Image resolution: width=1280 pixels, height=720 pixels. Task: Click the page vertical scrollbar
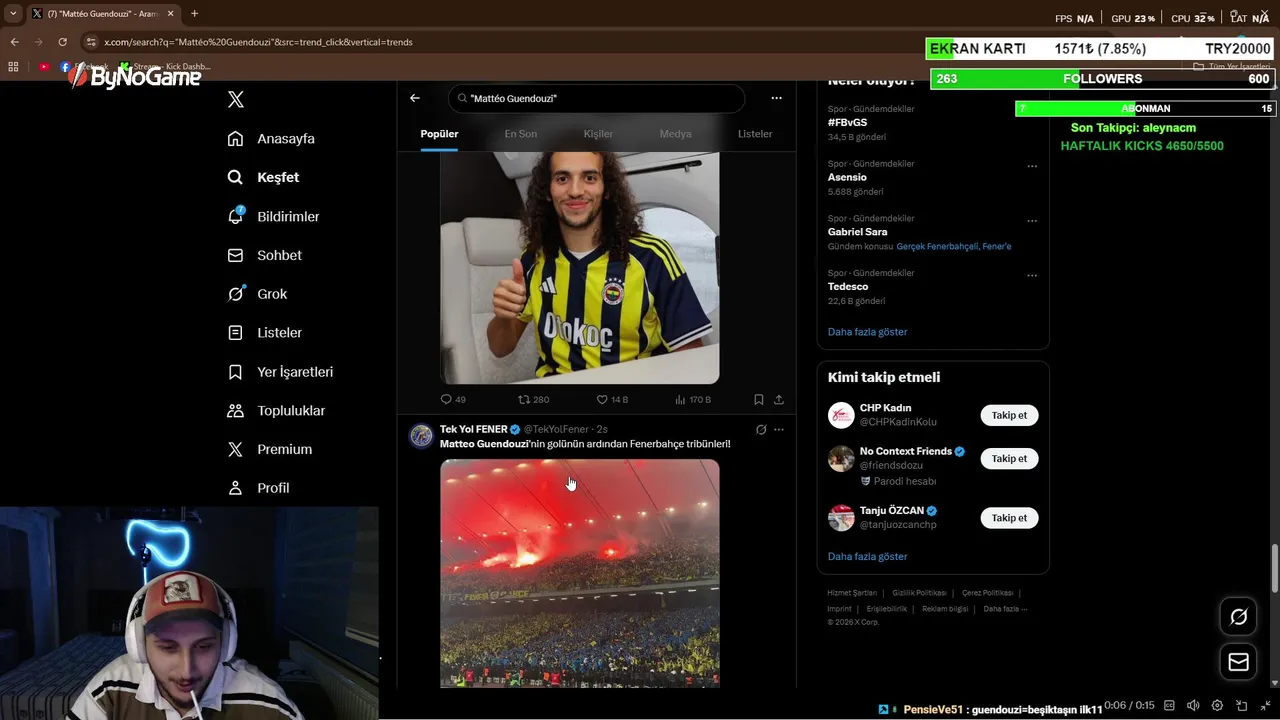[x=1274, y=568]
